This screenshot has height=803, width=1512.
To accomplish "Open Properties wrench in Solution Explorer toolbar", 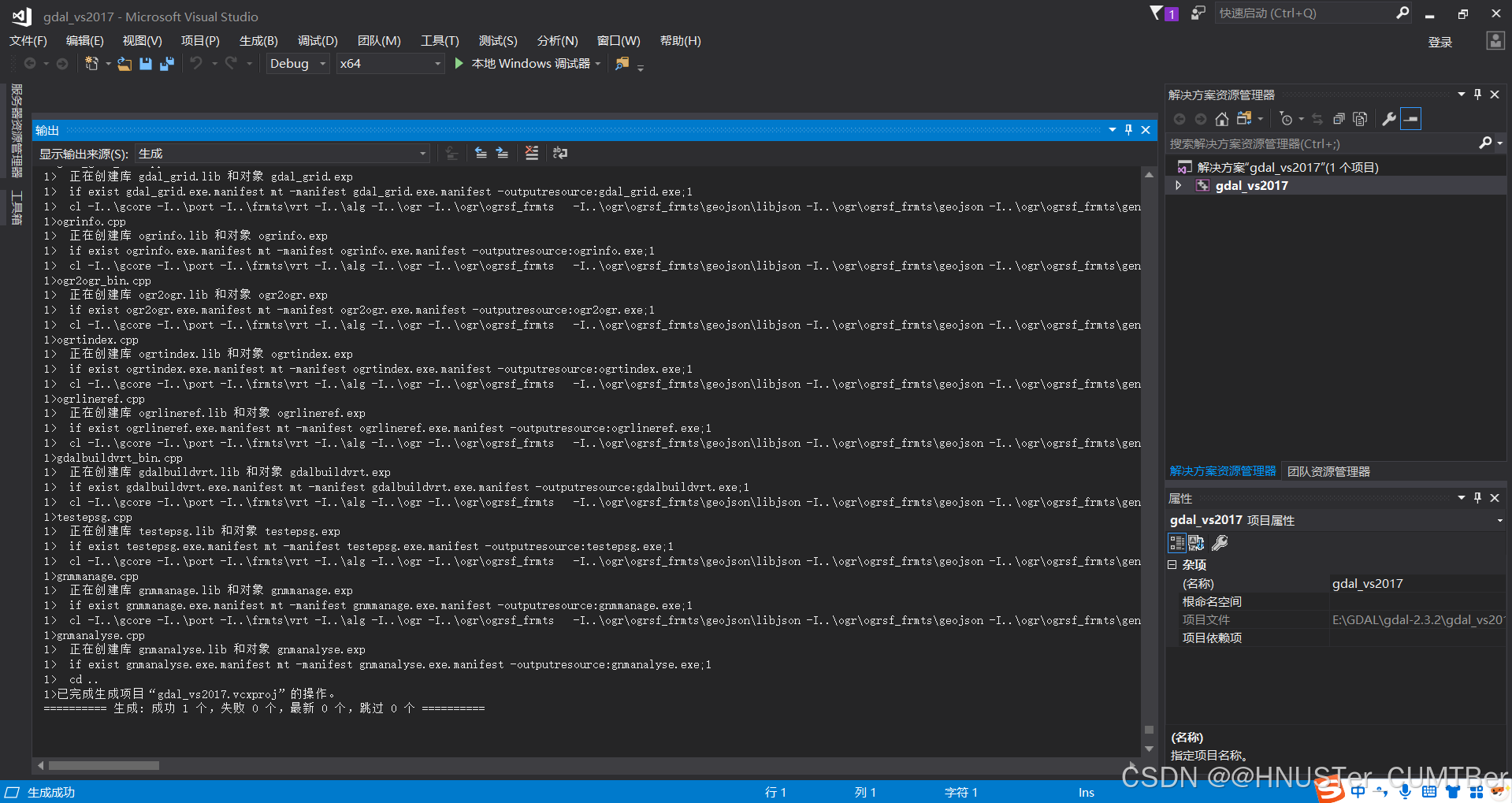I will [x=1389, y=119].
